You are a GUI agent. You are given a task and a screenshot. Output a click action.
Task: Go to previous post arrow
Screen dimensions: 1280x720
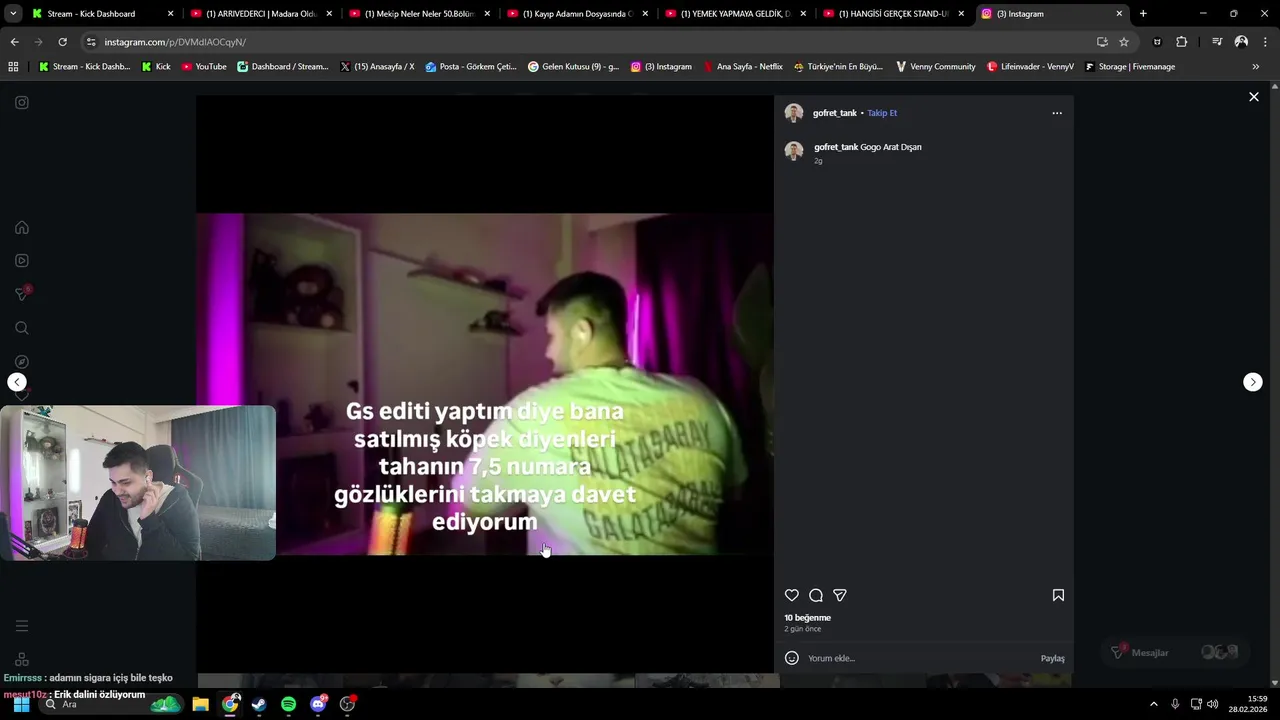pyautogui.click(x=17, y=382)
